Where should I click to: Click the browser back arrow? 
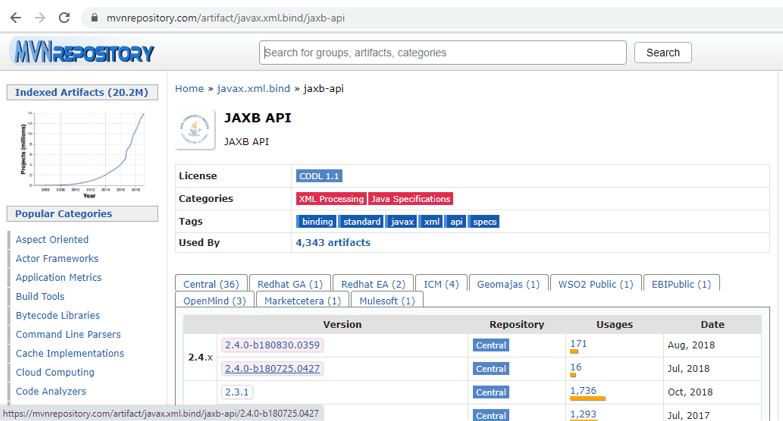click(x=16, y=18)
